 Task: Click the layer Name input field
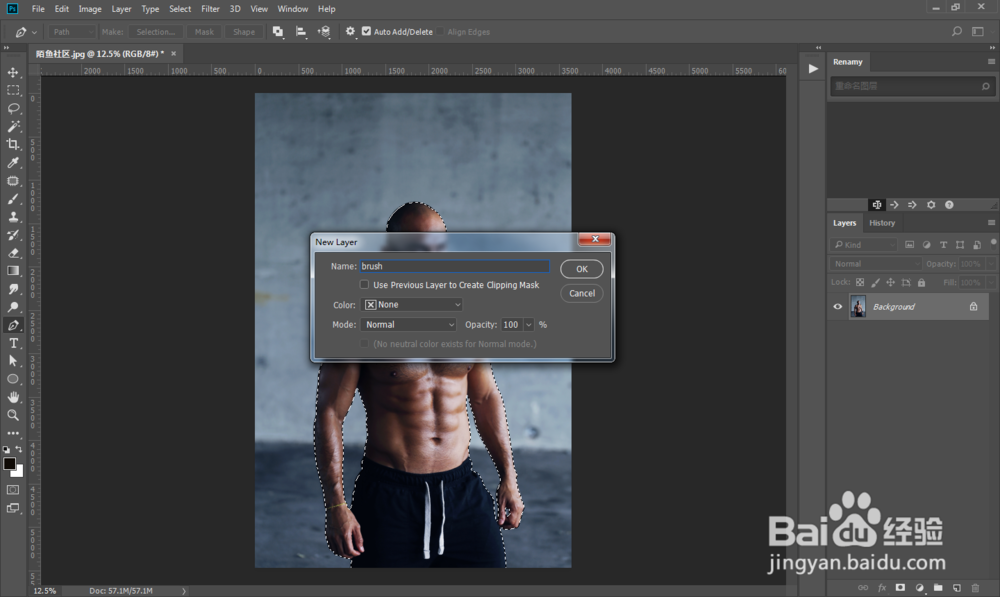pos(455,266)
